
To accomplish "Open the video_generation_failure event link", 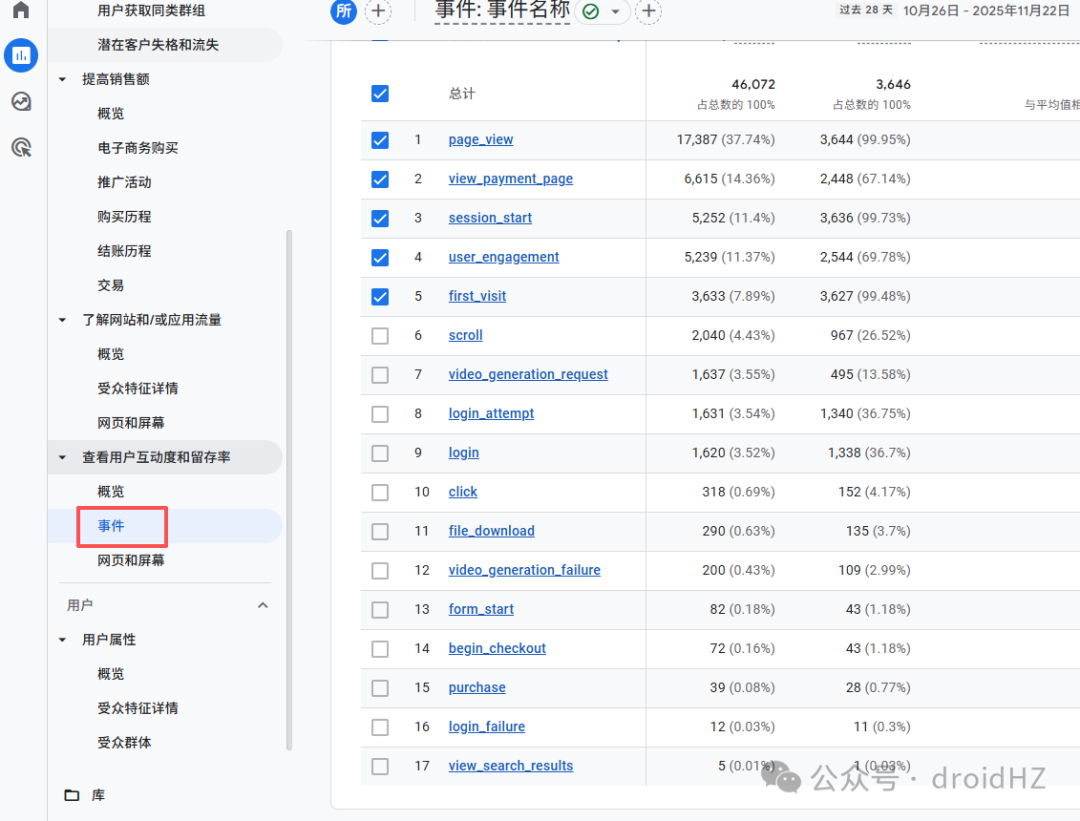I will click(524, 570).
